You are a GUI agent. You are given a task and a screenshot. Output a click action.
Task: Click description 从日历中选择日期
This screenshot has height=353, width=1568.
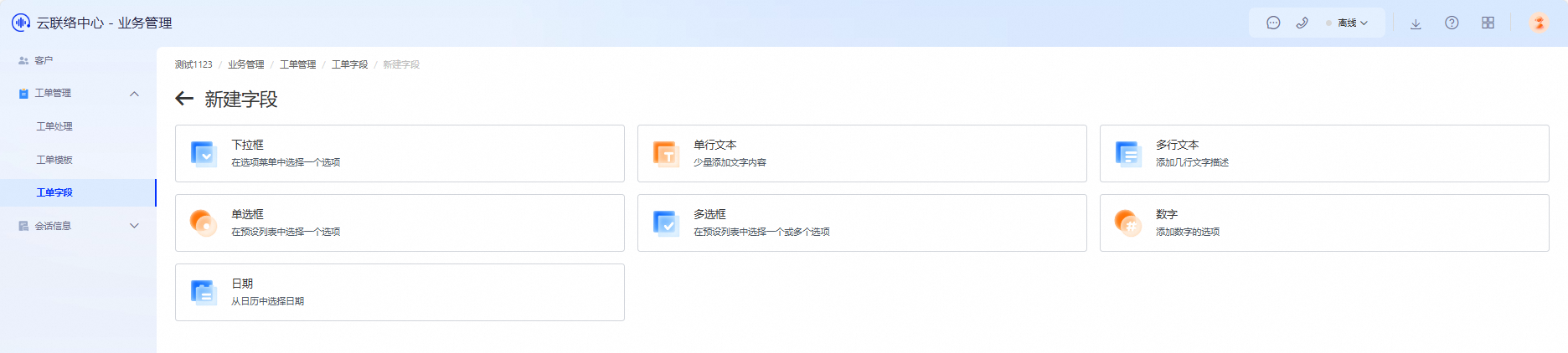click(x=267, y=301)
